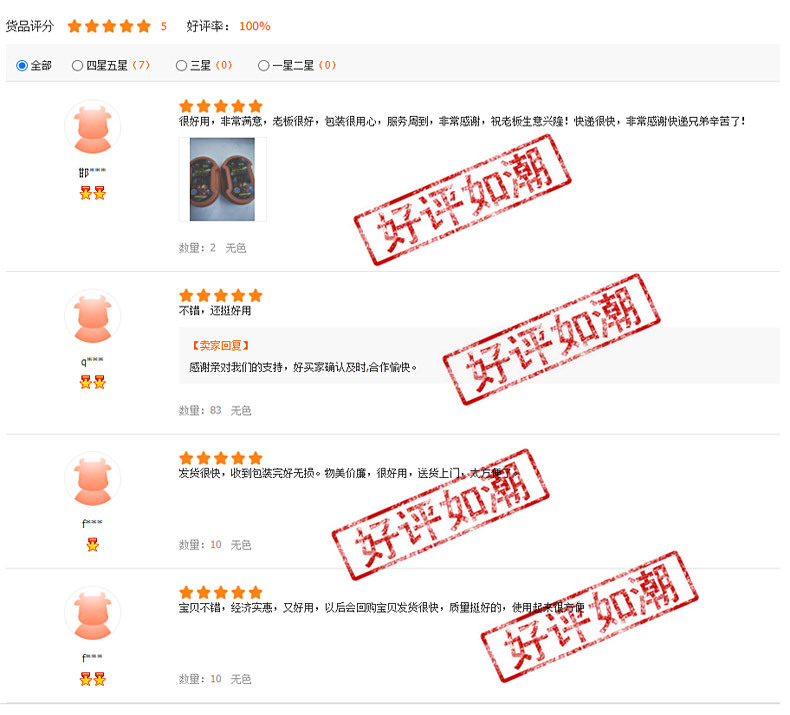Click the second reviewer q*** avatar
790x715 pixels.
tap(93, 317)
